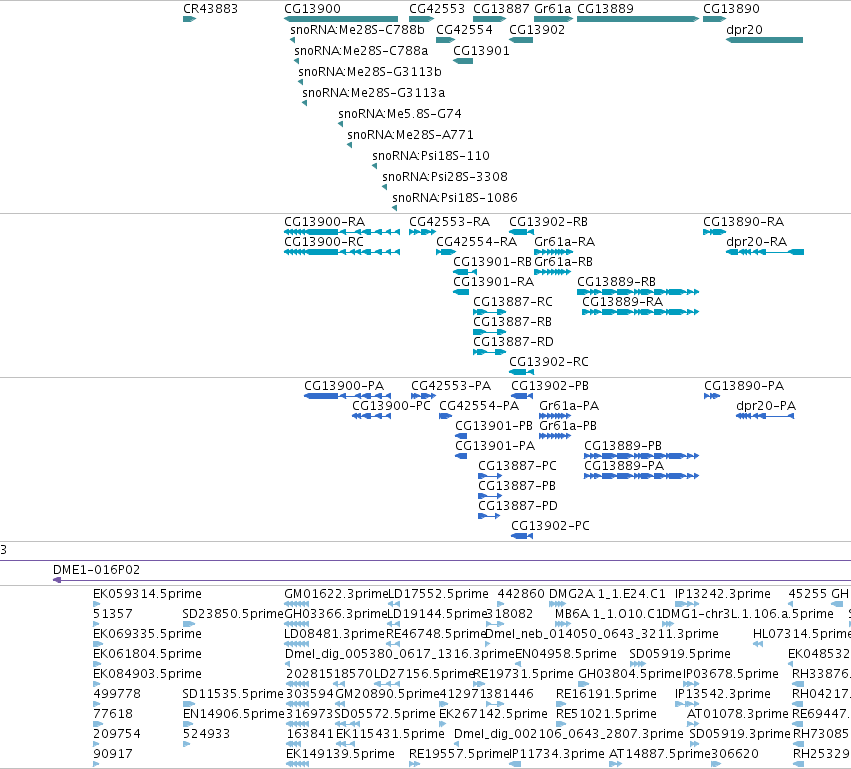Click the CG42553 gene label
The height and width of the screenshot is (769, 851).
tap(437, 9)
